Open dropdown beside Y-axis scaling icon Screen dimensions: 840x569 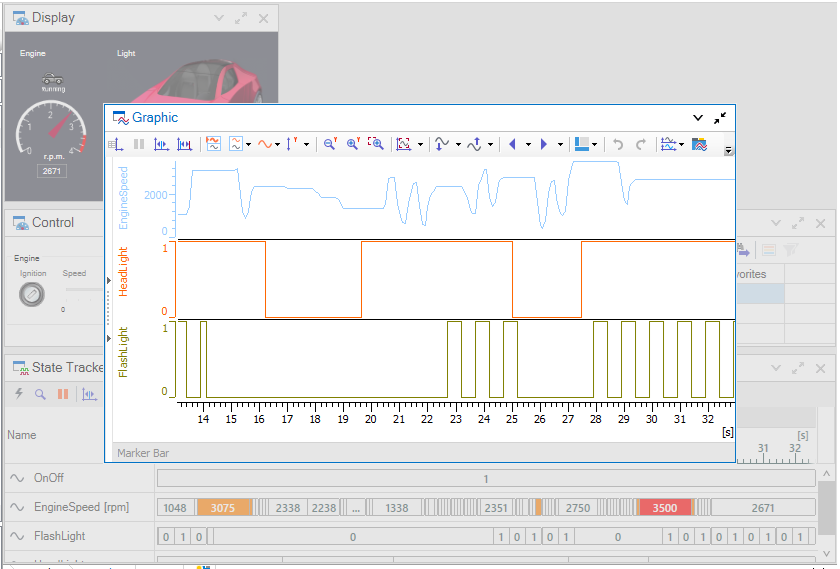(x=306, y=145)
